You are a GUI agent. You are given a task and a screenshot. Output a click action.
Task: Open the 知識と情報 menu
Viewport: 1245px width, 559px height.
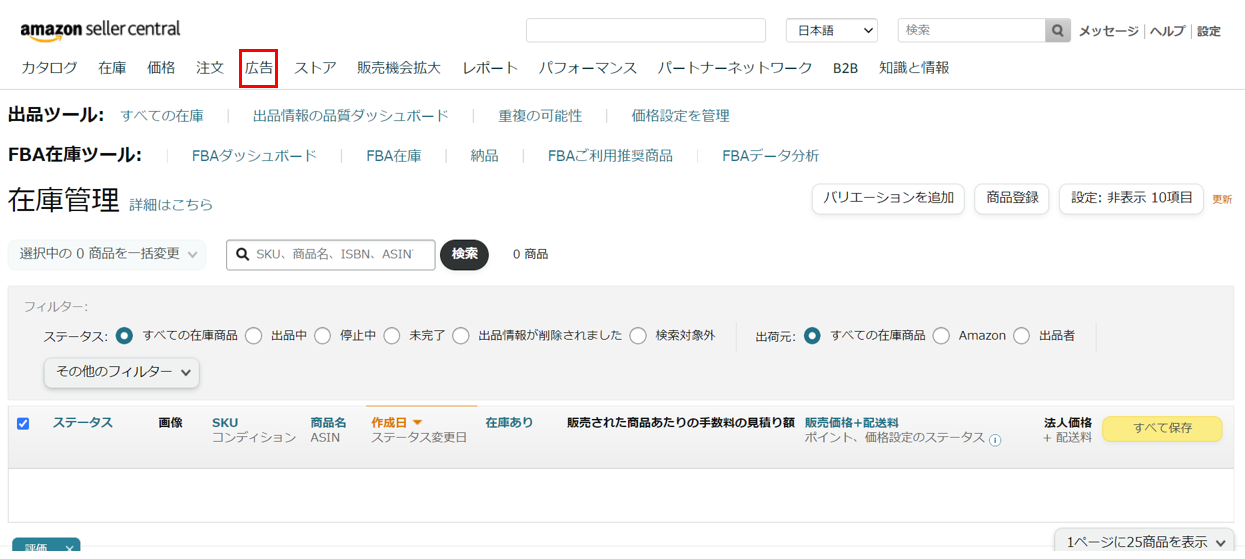(914, 68)
